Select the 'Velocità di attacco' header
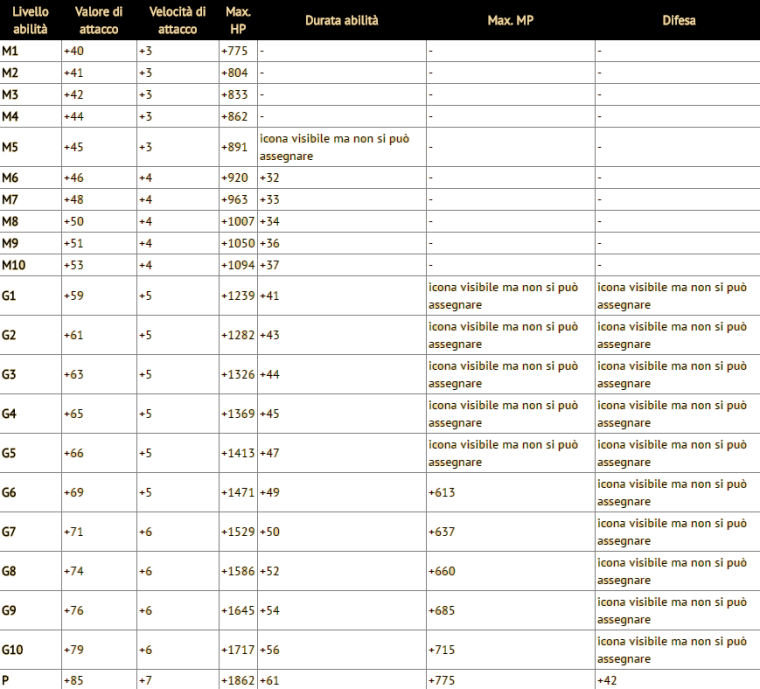760x689 pixels. (x=177, y=20)
